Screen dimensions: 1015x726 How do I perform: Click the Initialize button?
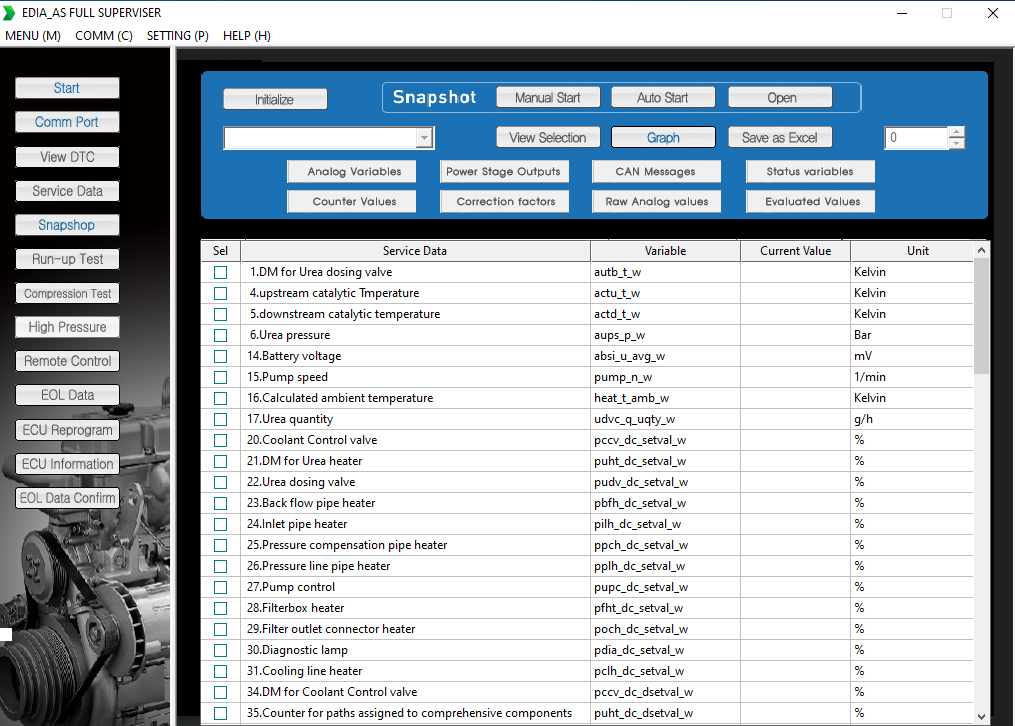(x=275, y=99)
